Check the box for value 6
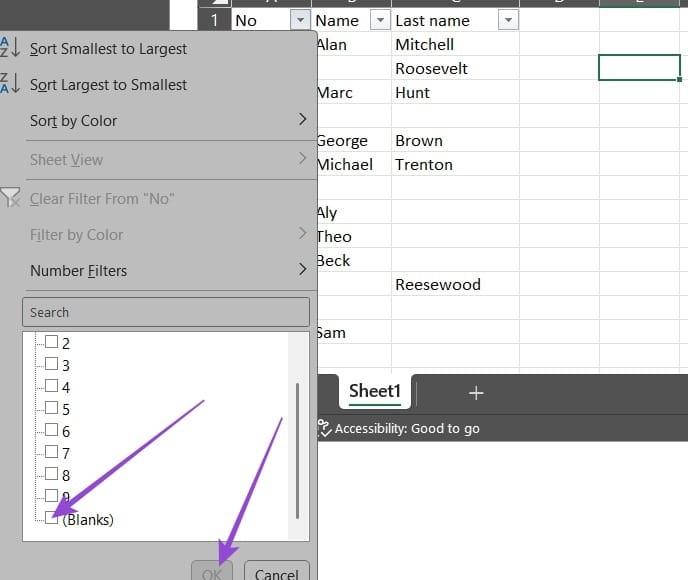Screen dimensions: 688x580 51,430
